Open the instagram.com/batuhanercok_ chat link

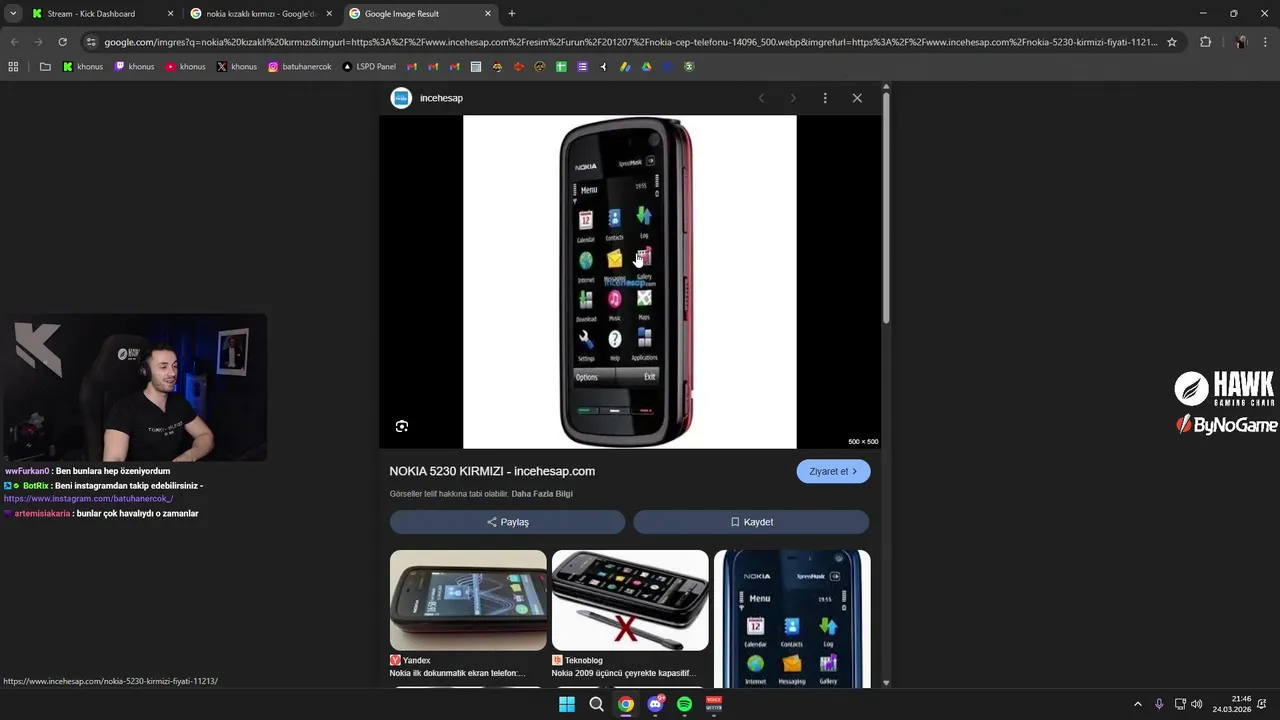88,498
